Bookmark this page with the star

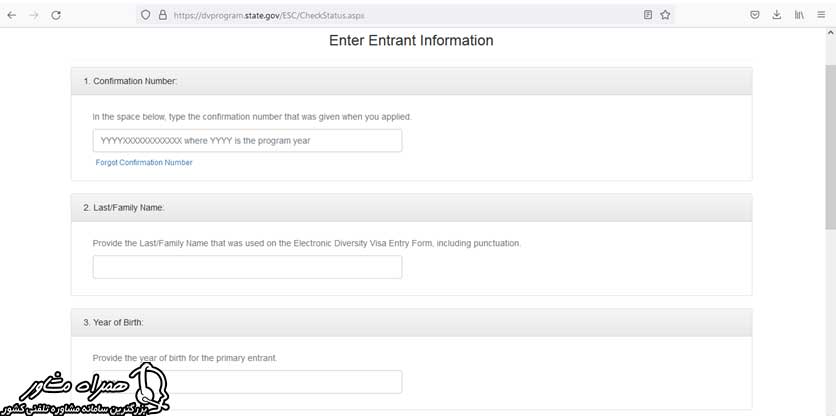point(665,15)
